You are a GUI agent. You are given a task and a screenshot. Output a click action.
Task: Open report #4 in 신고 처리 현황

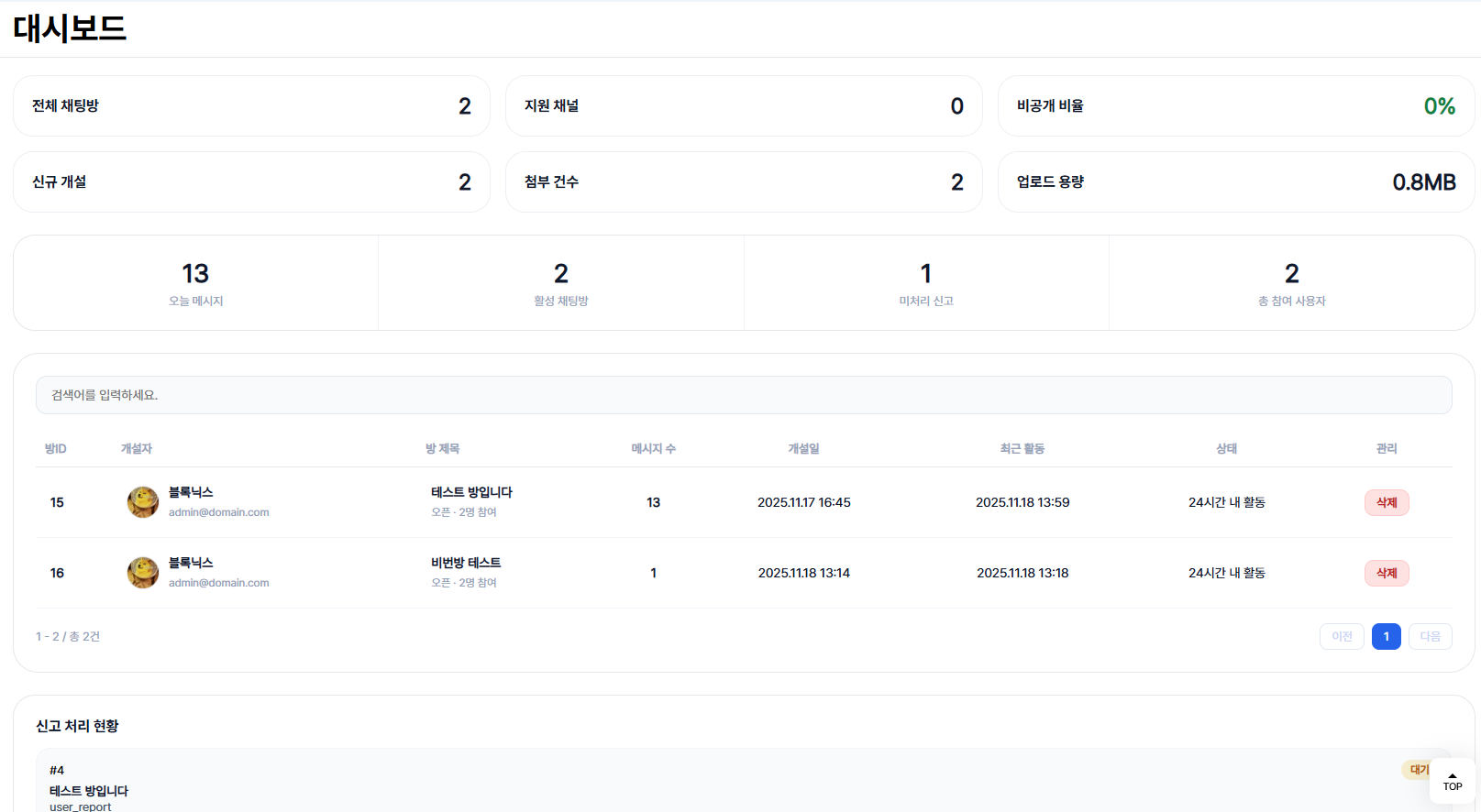[x=88, y=790]
